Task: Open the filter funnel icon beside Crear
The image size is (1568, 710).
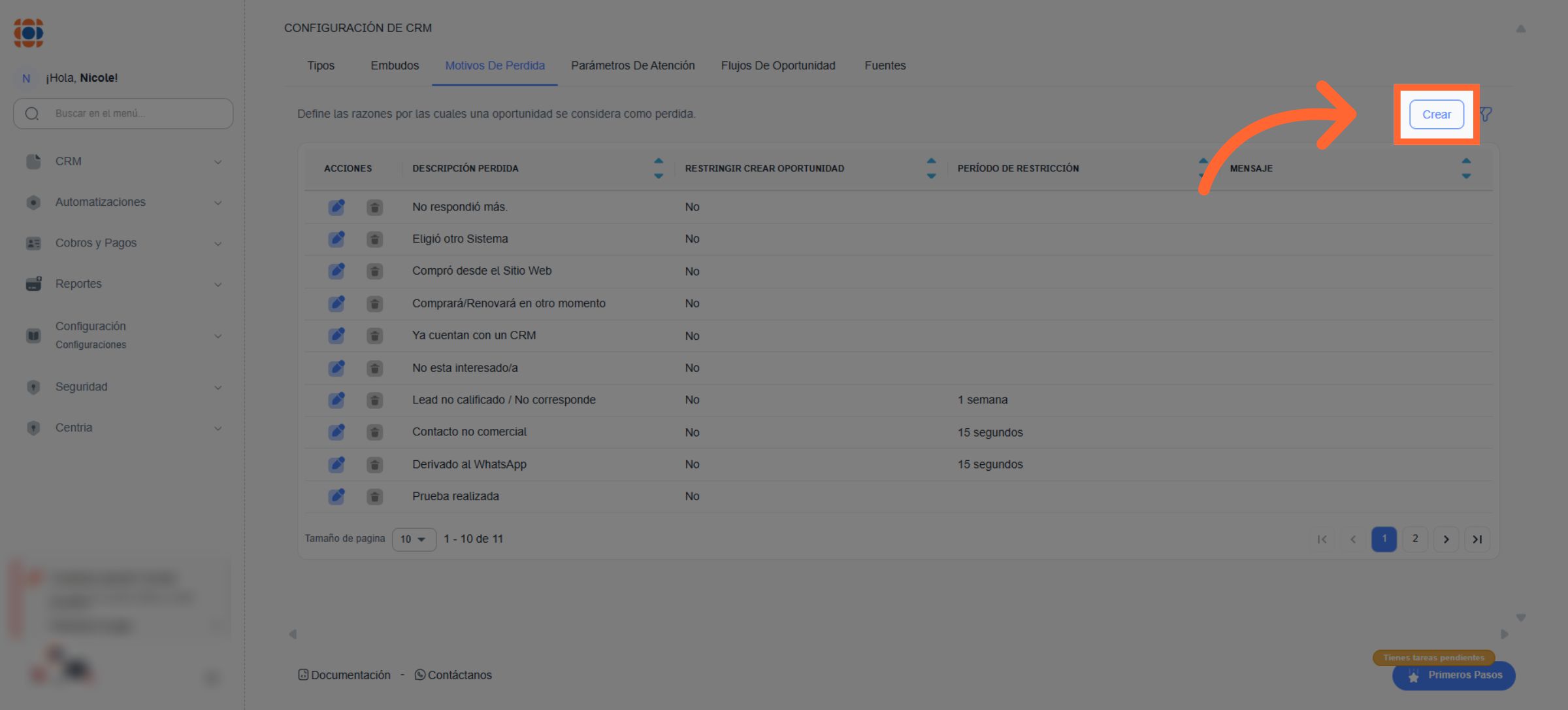Action: click(x=1486, y=114)
